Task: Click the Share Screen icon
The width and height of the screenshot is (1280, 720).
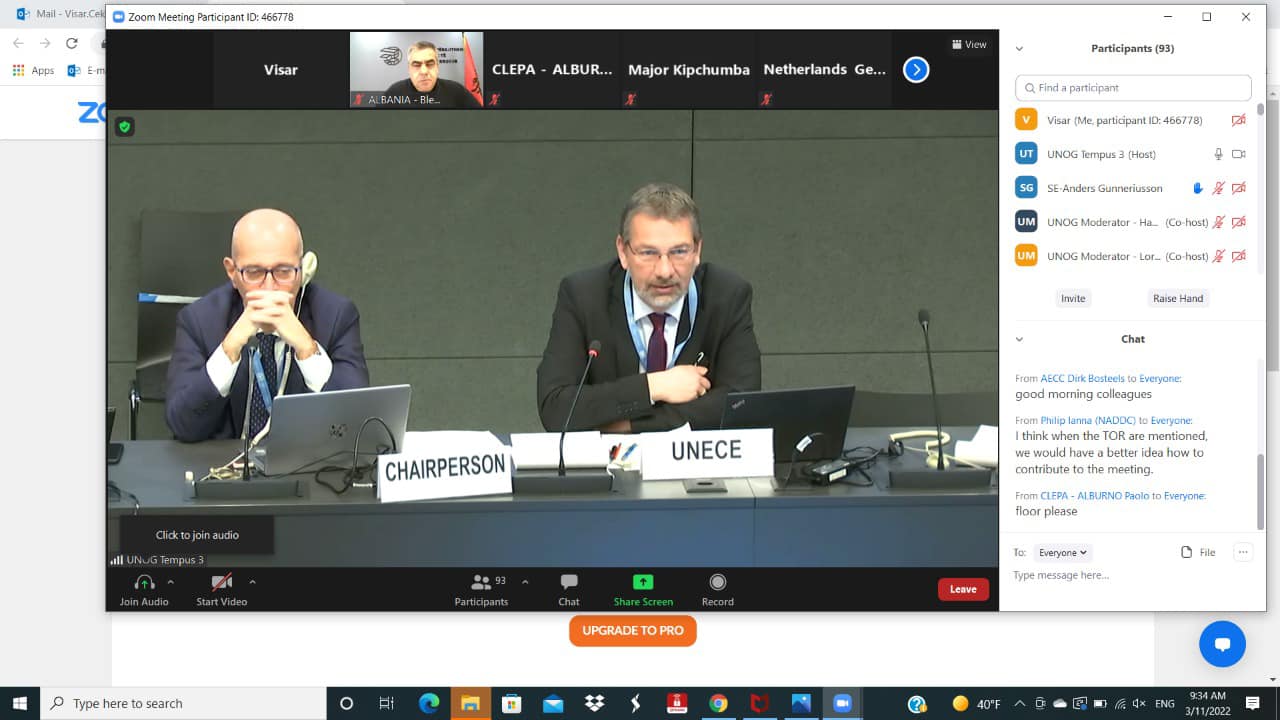Action: (x=643, y=583)
